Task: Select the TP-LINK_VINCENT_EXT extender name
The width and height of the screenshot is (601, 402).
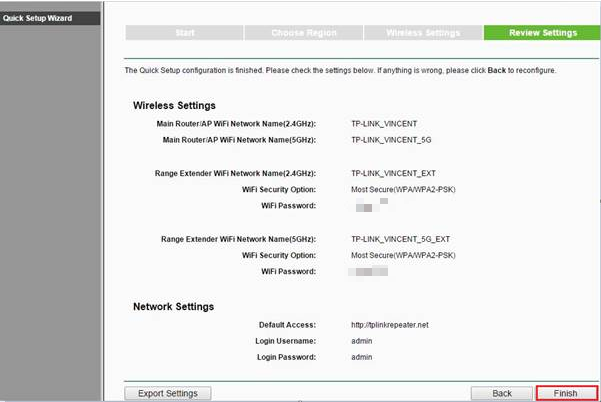Action: (x=397, y=173)
